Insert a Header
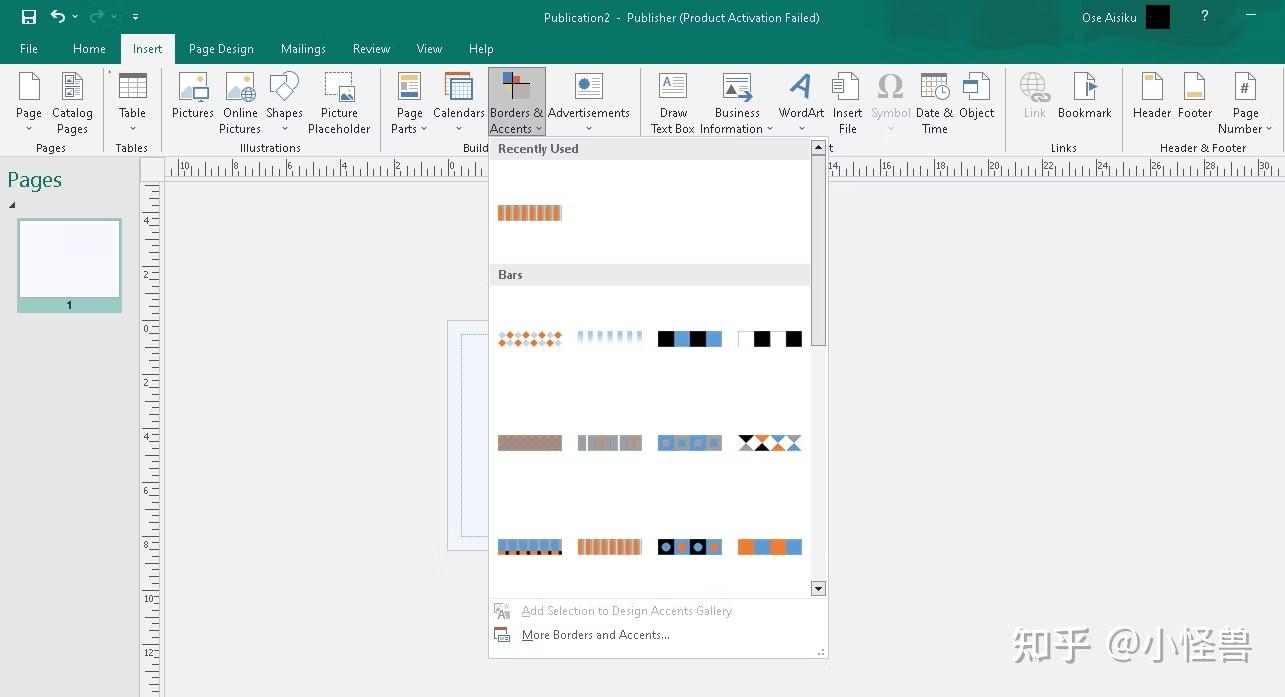Image resolution: width=1285 pixels, height=697 pixels. tap(1151, 100)
